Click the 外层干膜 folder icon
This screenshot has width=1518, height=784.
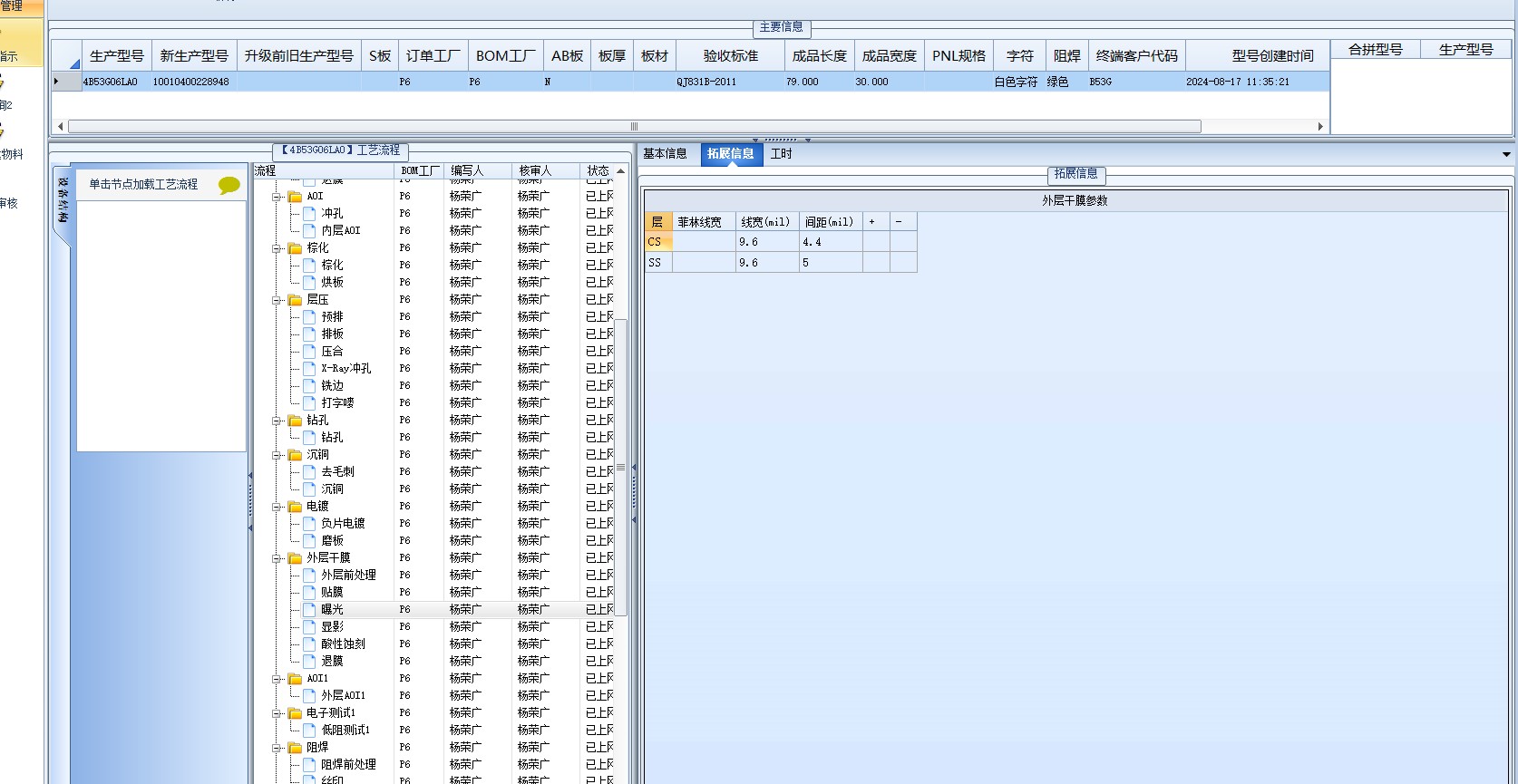(295, 557)
